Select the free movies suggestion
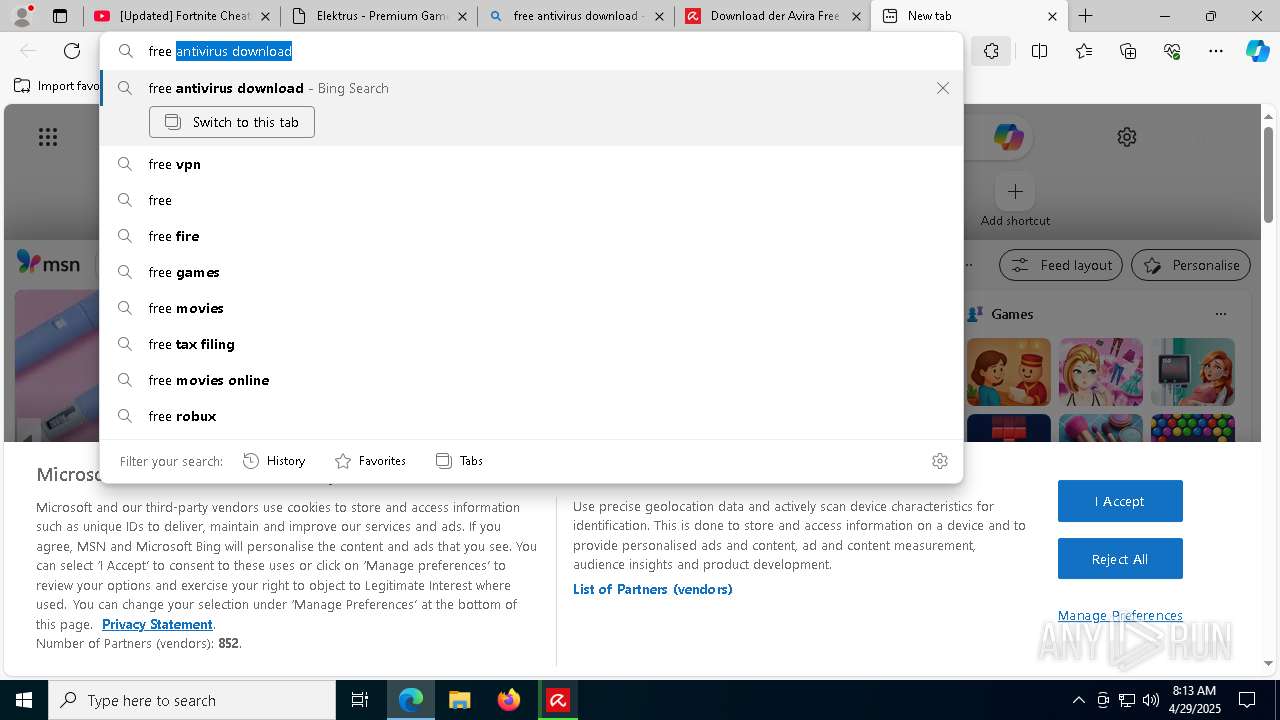The height and width of the screenshot is (720, 1280). [531, 308]
